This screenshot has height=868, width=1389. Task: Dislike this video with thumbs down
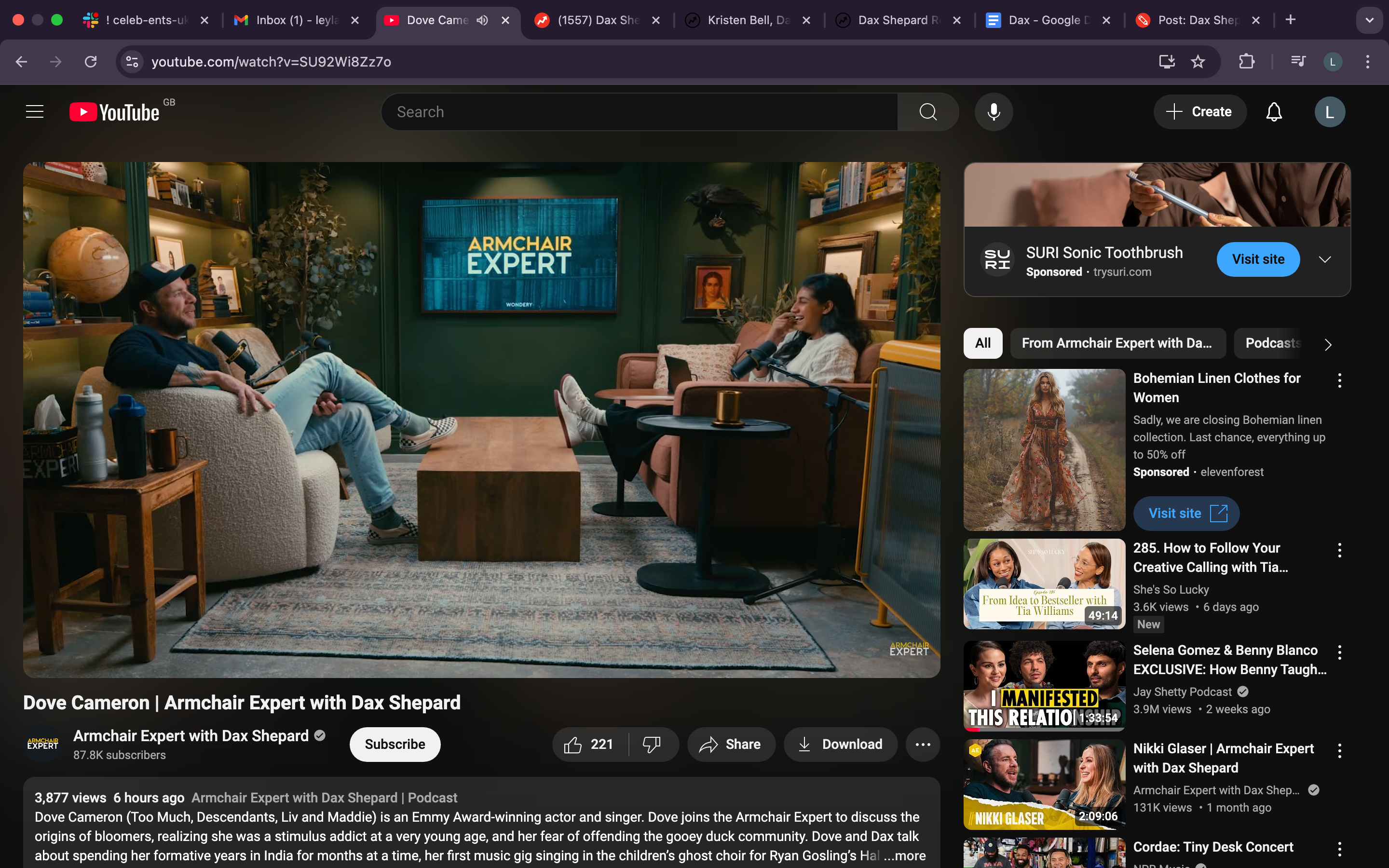(x=652, y=745)
